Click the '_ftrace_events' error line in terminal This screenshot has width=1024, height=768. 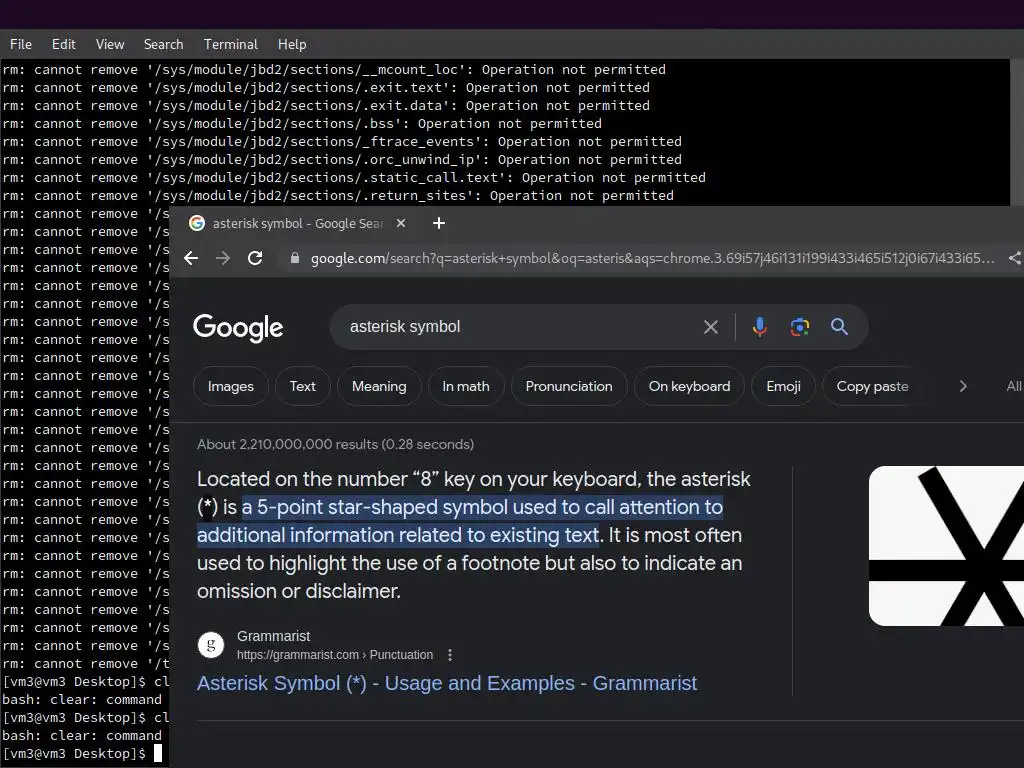[x=342, y=141]
